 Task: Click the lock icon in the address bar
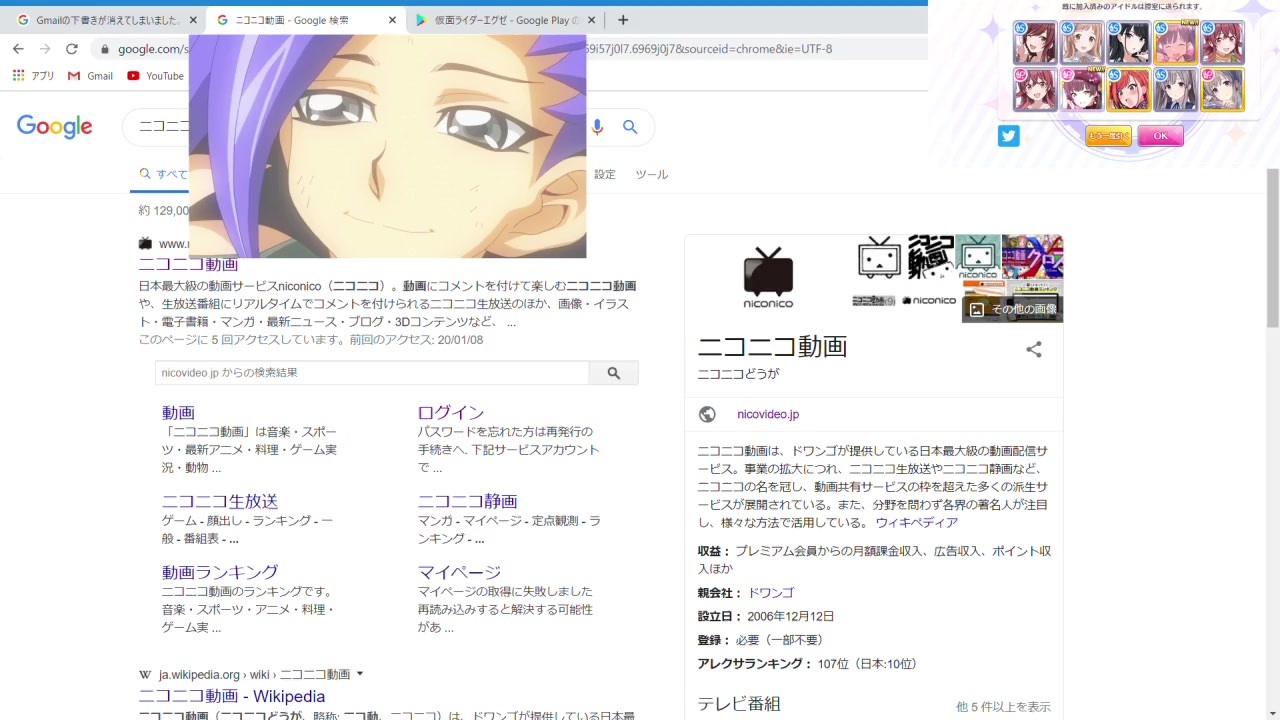pyautogui.click(x=104, y=49)
